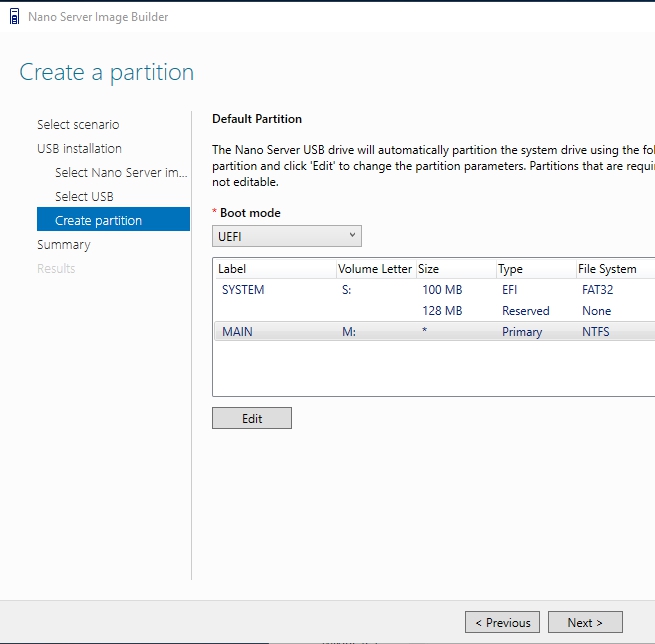Viewport: 655px width, 644px height.
Task: Open the Boot mode UEFI dropdown
Action: click(x=287, y=236)
